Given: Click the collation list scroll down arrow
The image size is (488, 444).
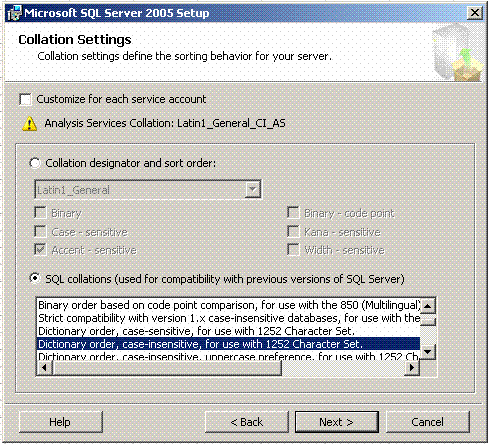Looking at the screenshot, I should tap(428, 352).
